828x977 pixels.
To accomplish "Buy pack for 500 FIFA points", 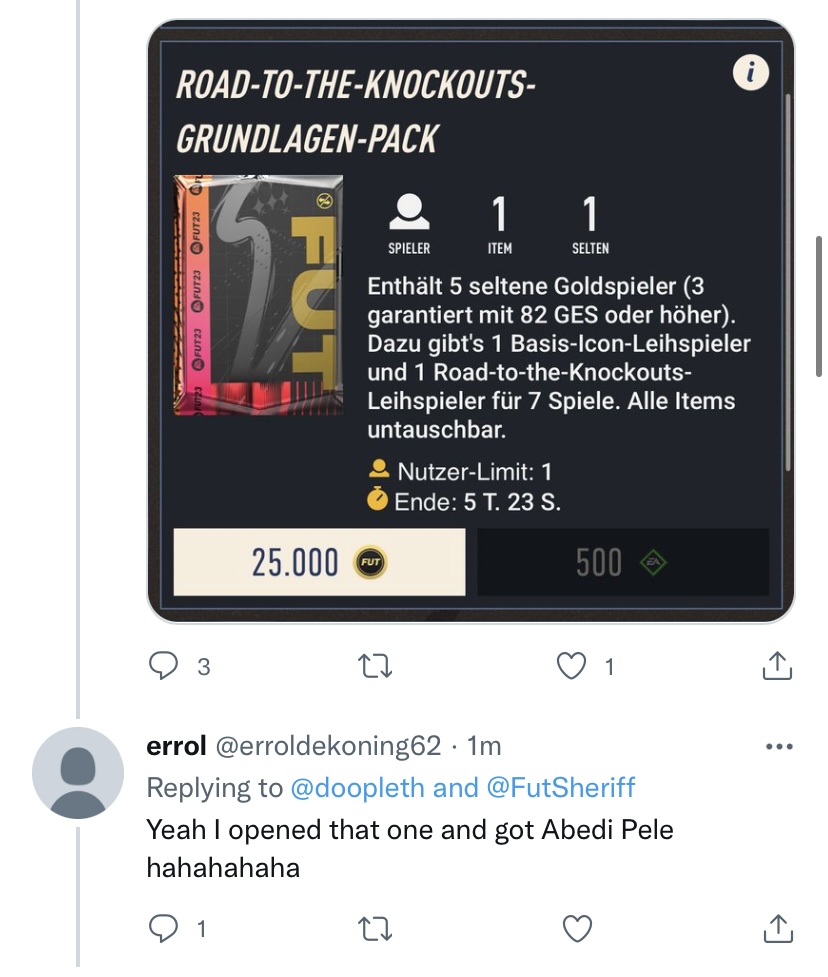I will 623,562.
